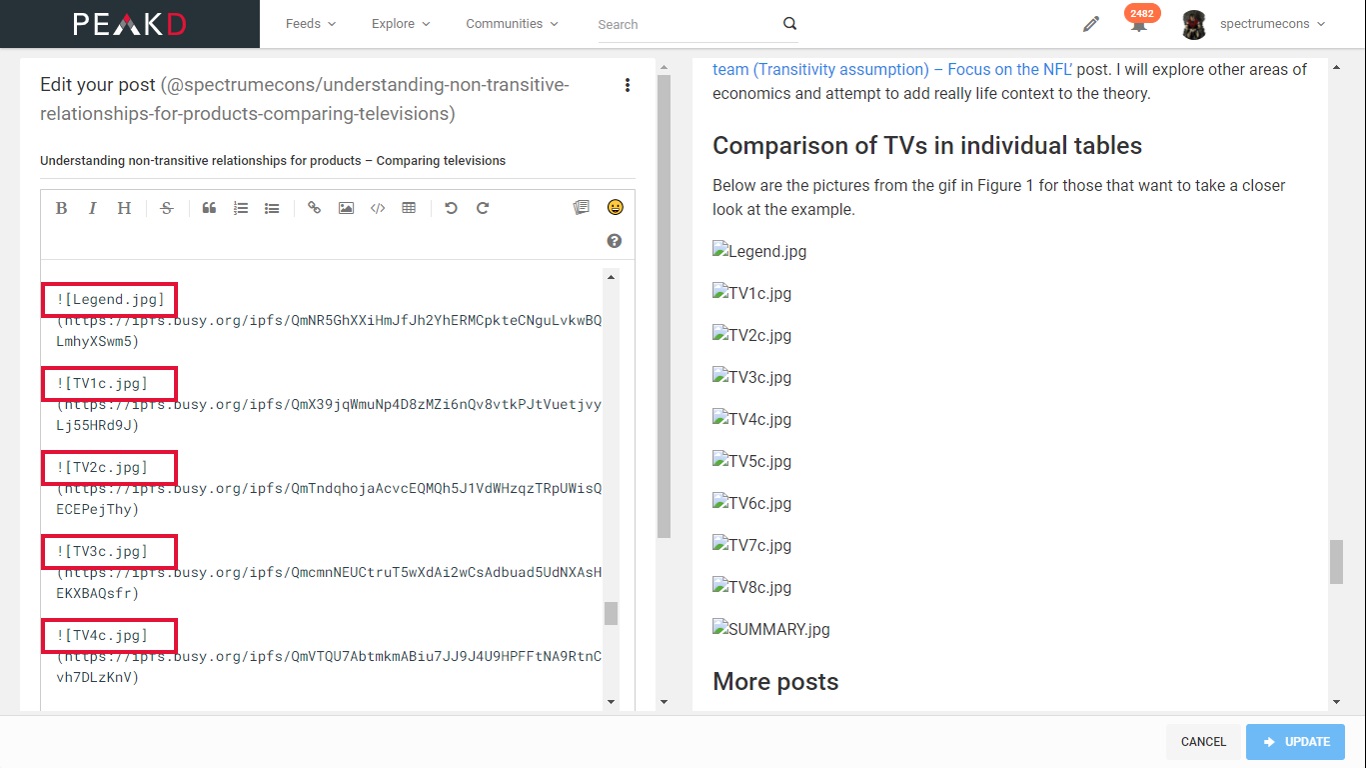Edit the post title field
Image resolution: width=1366 pixels, height=768 pixels.
[x=338, y=161]
